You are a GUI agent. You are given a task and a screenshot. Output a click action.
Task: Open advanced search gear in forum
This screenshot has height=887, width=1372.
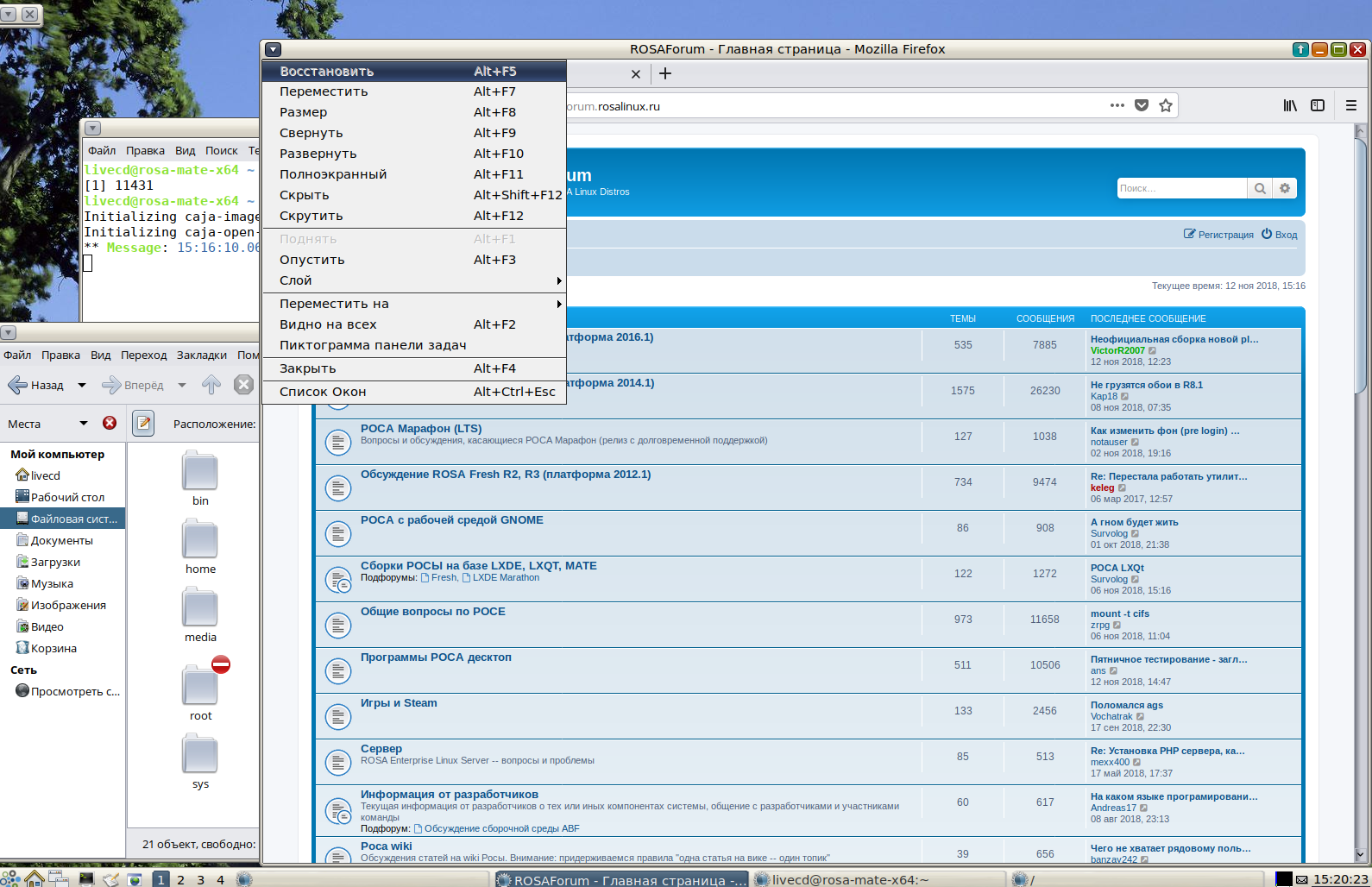coord(1285,188)
